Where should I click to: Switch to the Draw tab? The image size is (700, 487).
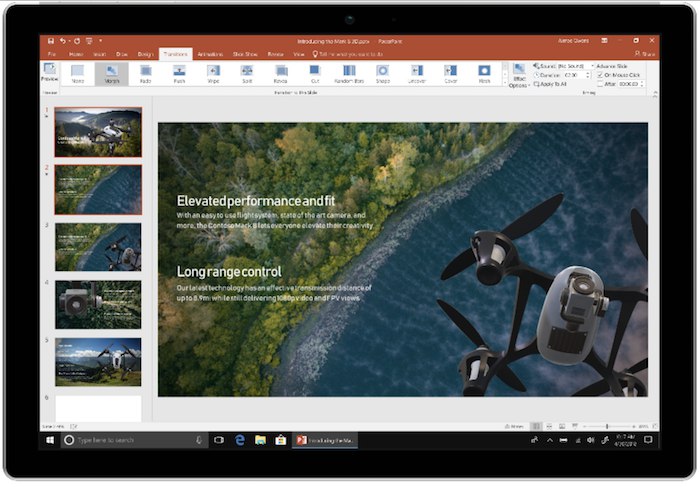(122, 54)
